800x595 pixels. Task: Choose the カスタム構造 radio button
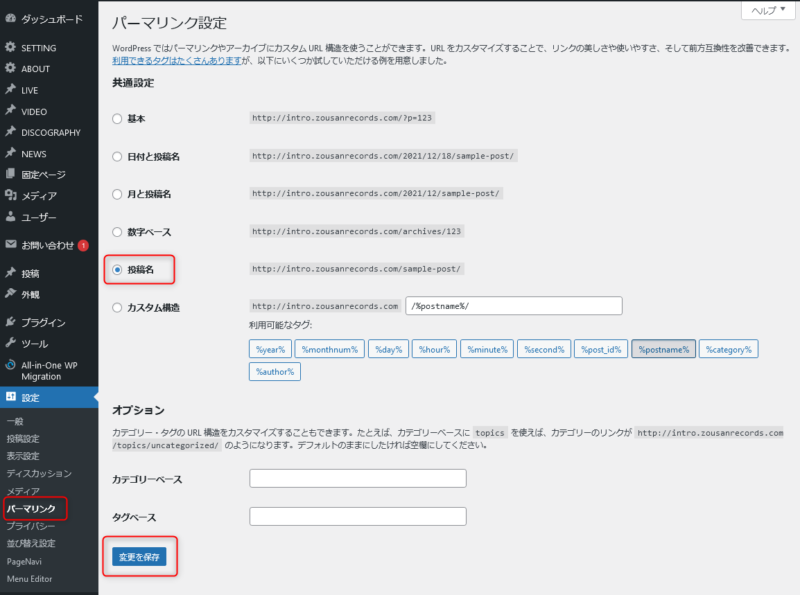click(118, 307)
